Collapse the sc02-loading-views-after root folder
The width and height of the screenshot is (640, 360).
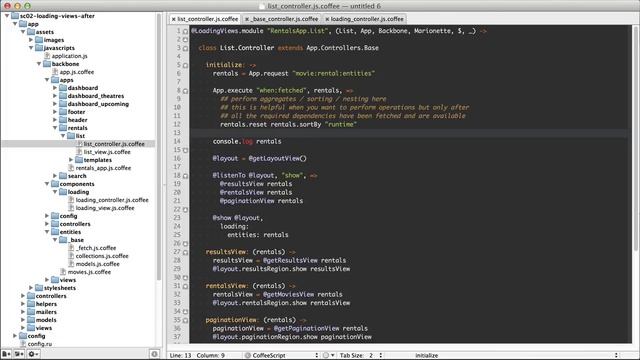[x=7, y=16]
